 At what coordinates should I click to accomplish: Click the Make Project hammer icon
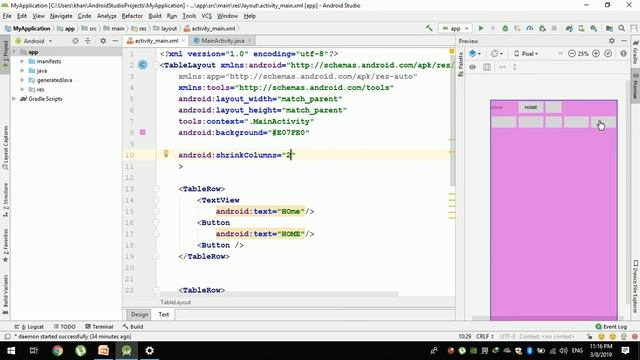429,28
